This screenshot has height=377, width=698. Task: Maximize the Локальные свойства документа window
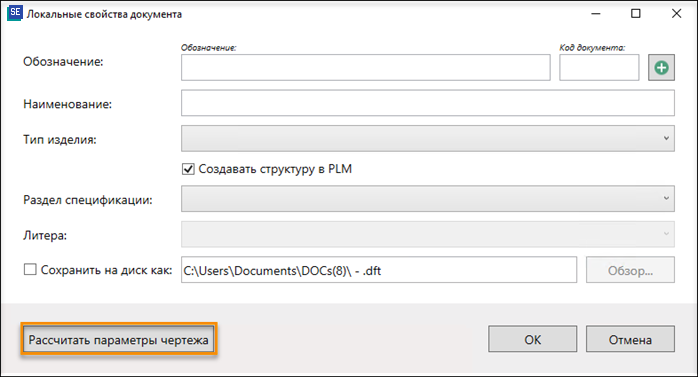tap(636, 14)
